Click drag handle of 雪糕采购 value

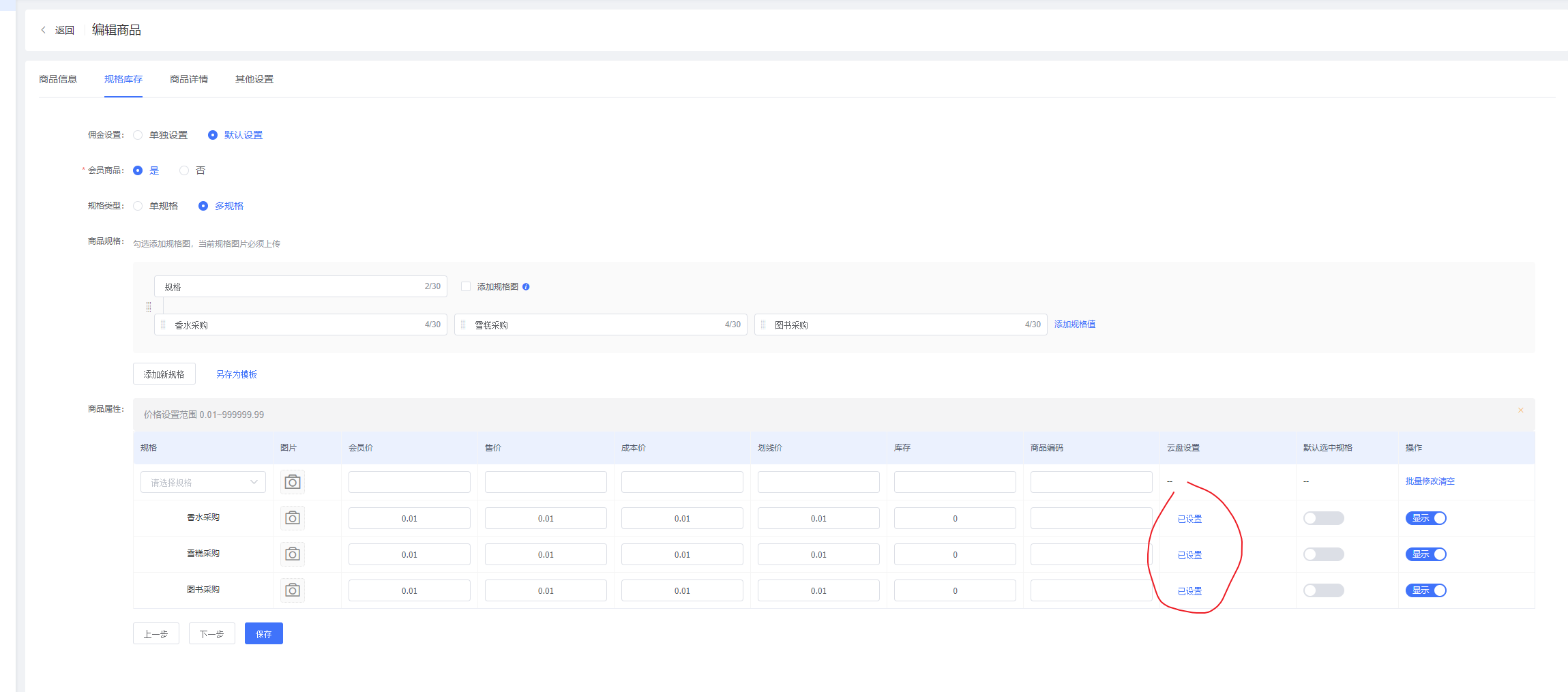463,325
